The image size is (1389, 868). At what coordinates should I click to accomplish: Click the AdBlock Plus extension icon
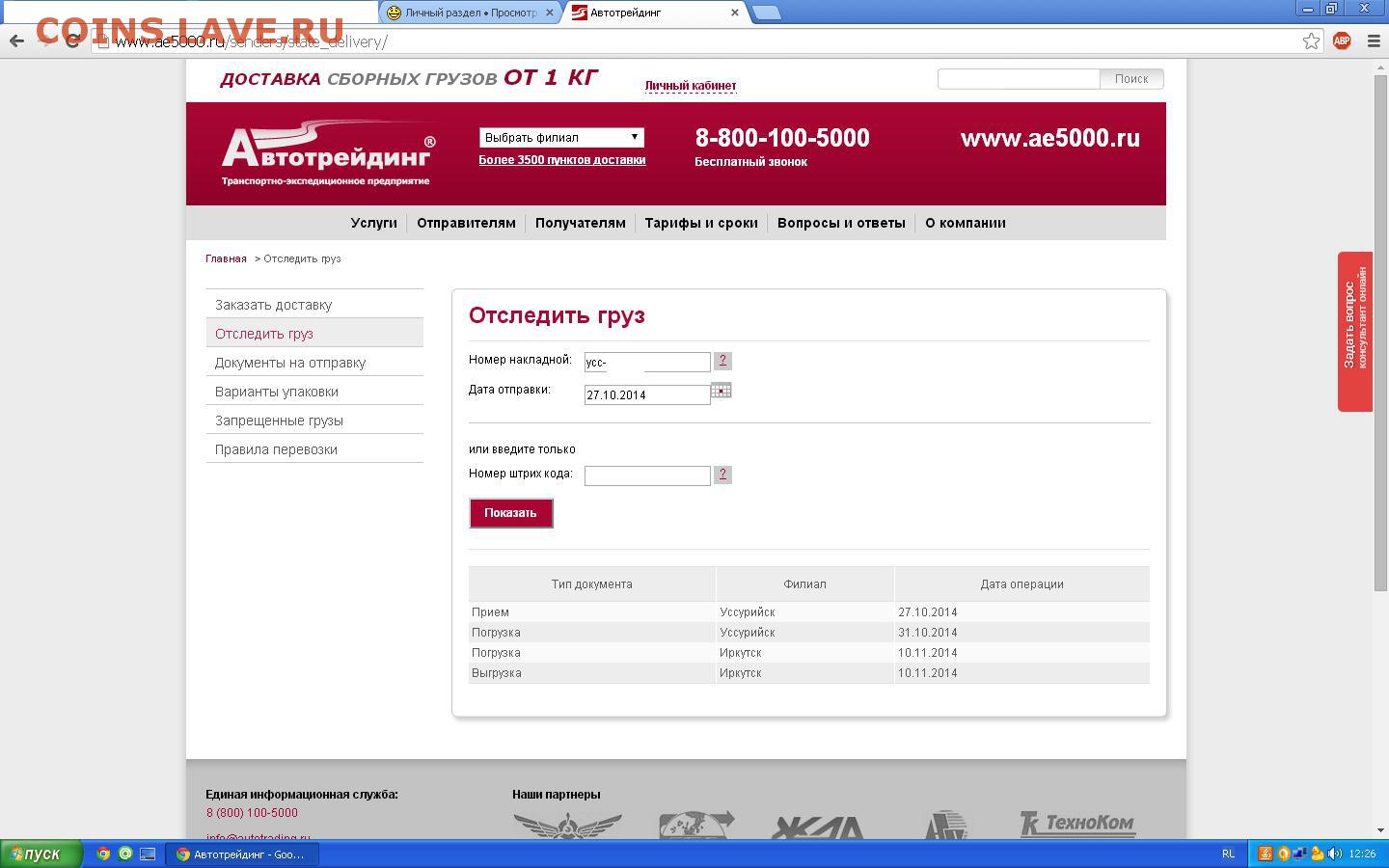coord(1342,41)
